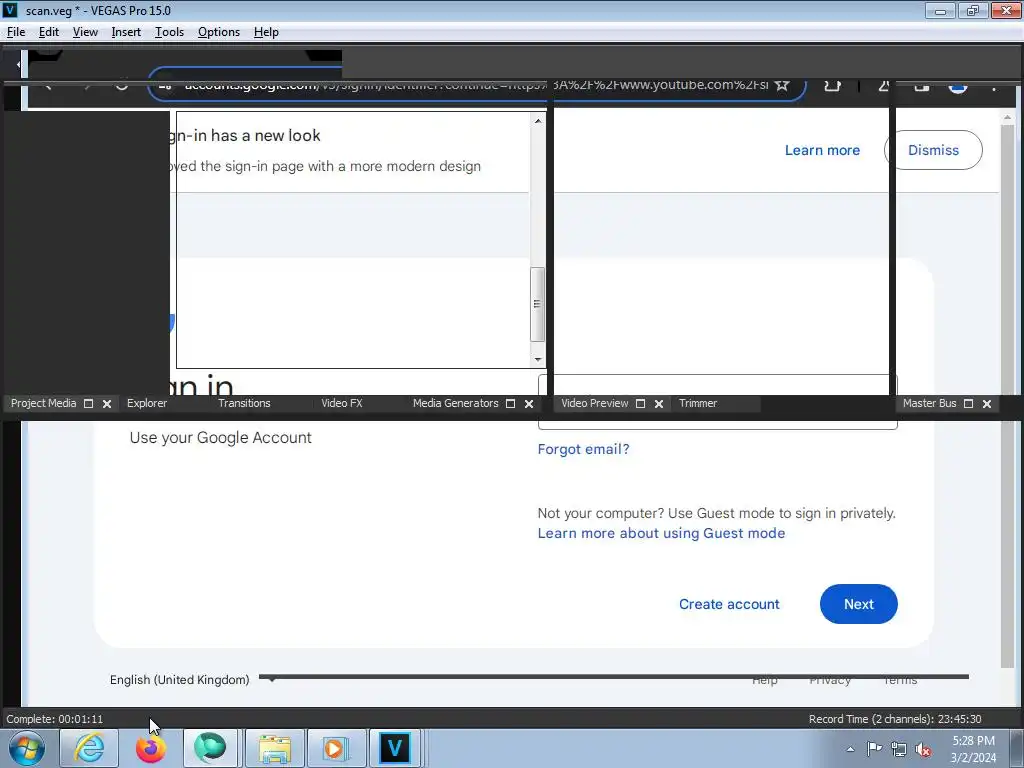
Task: Dismiss the new look banner
Action: [x=933, y=150]
